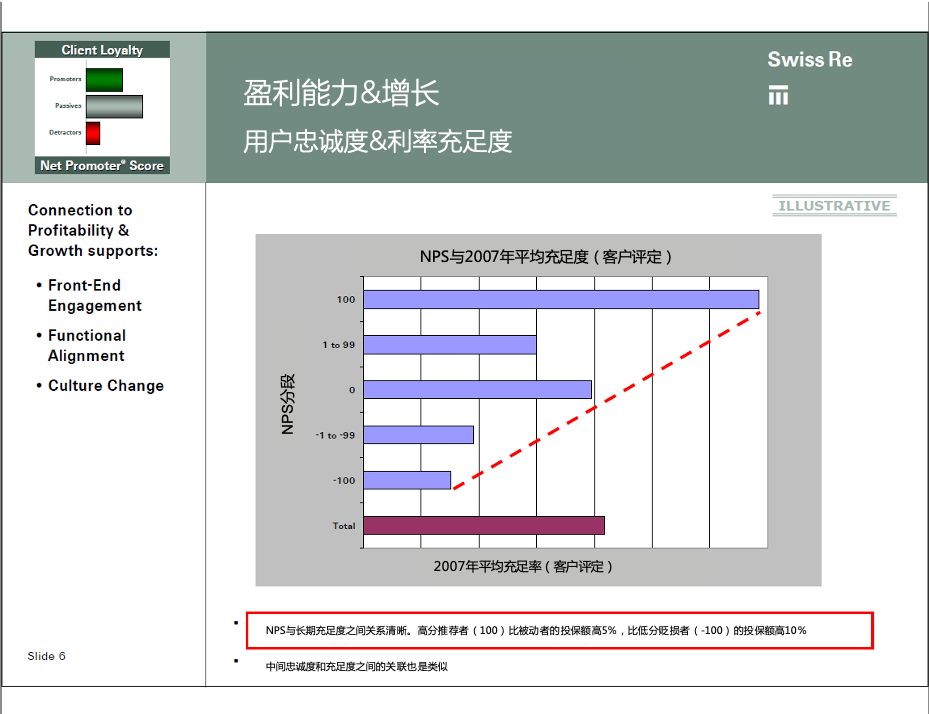929x714 pixels.
Task: Select the Client Loyalty header label
Action: [102, 50]
